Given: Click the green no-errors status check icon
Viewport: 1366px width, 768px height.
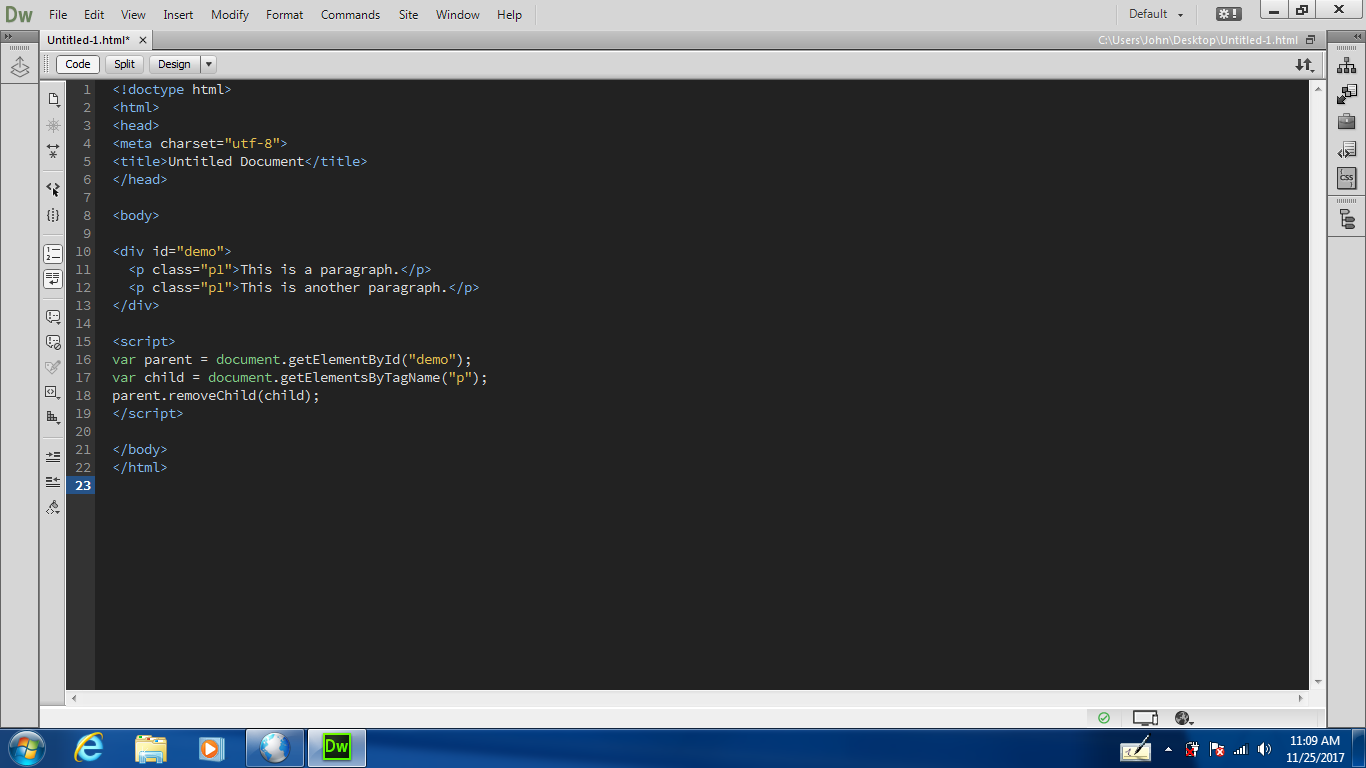Looking at the screenshot, I should tap(1104, 718).
